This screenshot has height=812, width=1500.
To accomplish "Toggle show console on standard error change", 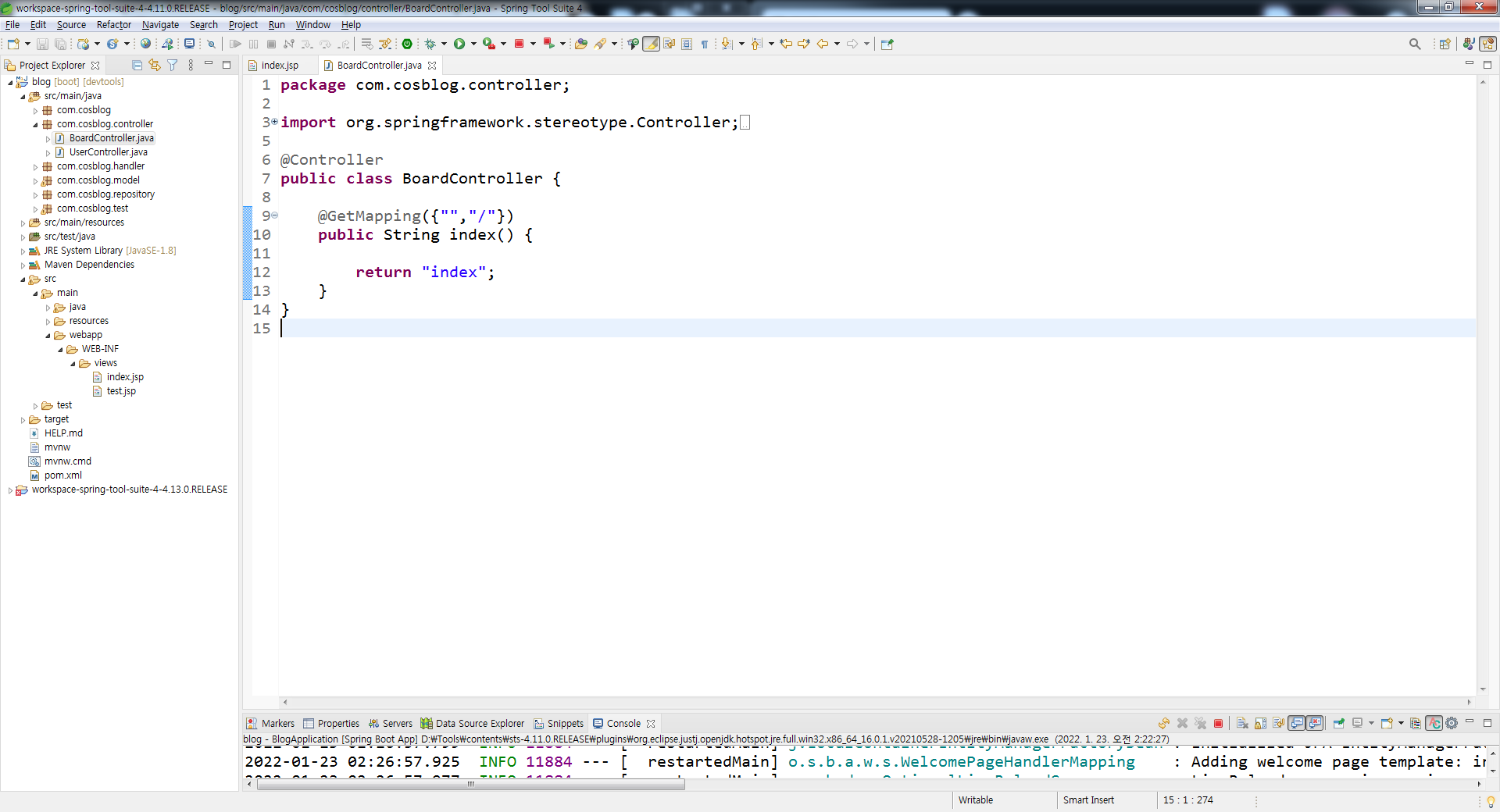I will tap(1315, 723).
